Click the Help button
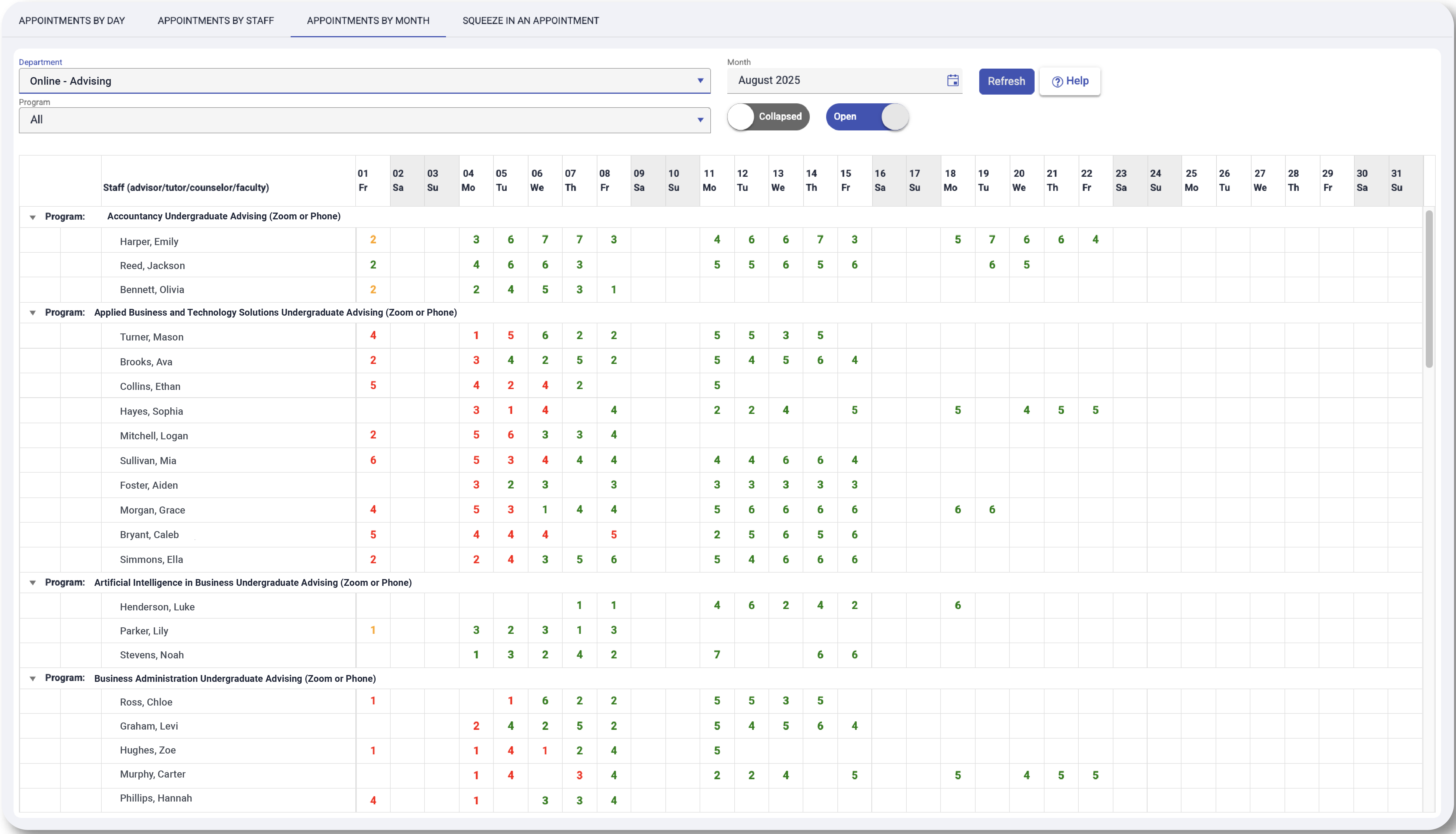This screenshot has height=834, width=1456. 1070,81
